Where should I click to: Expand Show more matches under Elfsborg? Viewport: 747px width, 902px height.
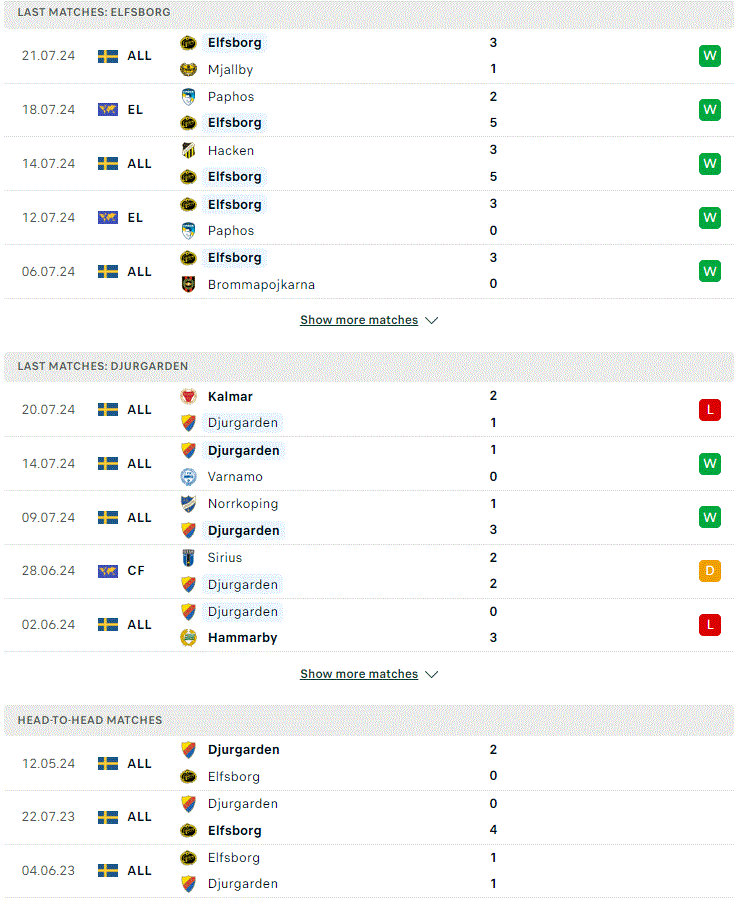(359, 320)
